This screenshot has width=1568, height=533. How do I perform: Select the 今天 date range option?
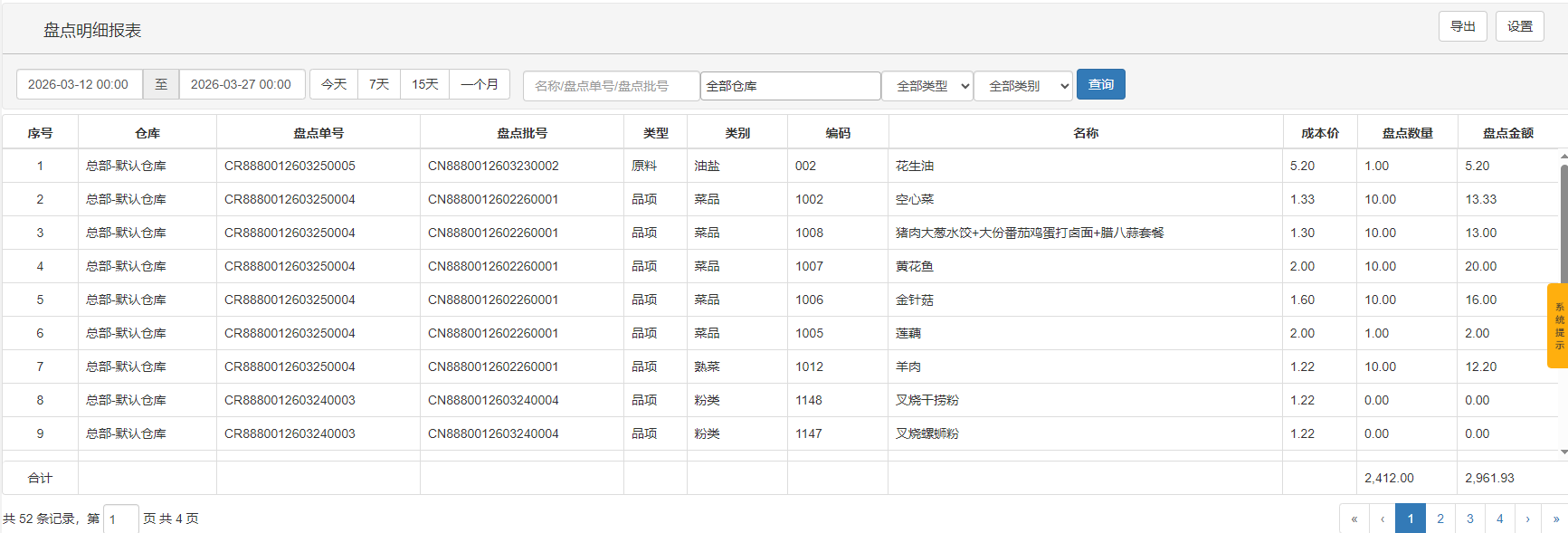coord(334,84)
